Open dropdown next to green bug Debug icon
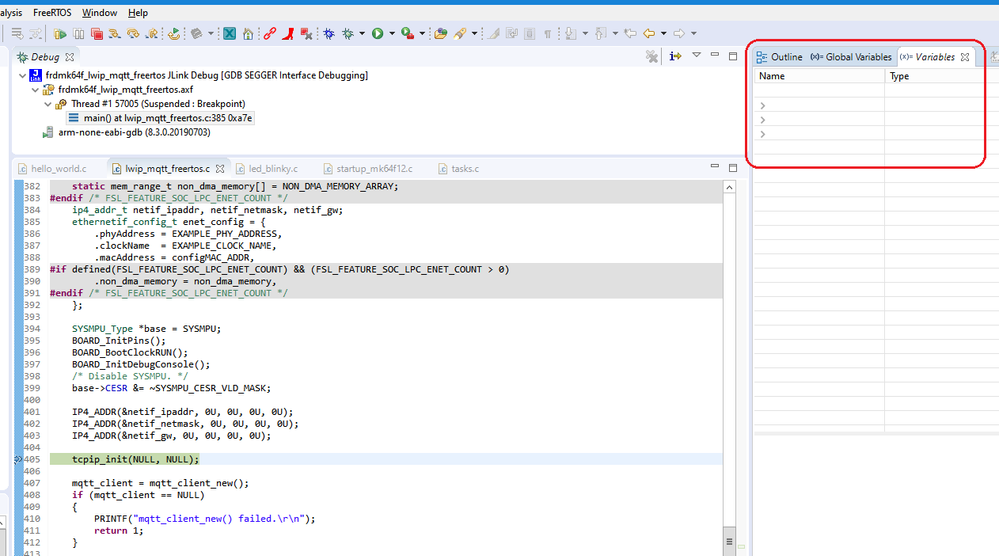This screenshot has height=556, width=999. click(362, 34)
